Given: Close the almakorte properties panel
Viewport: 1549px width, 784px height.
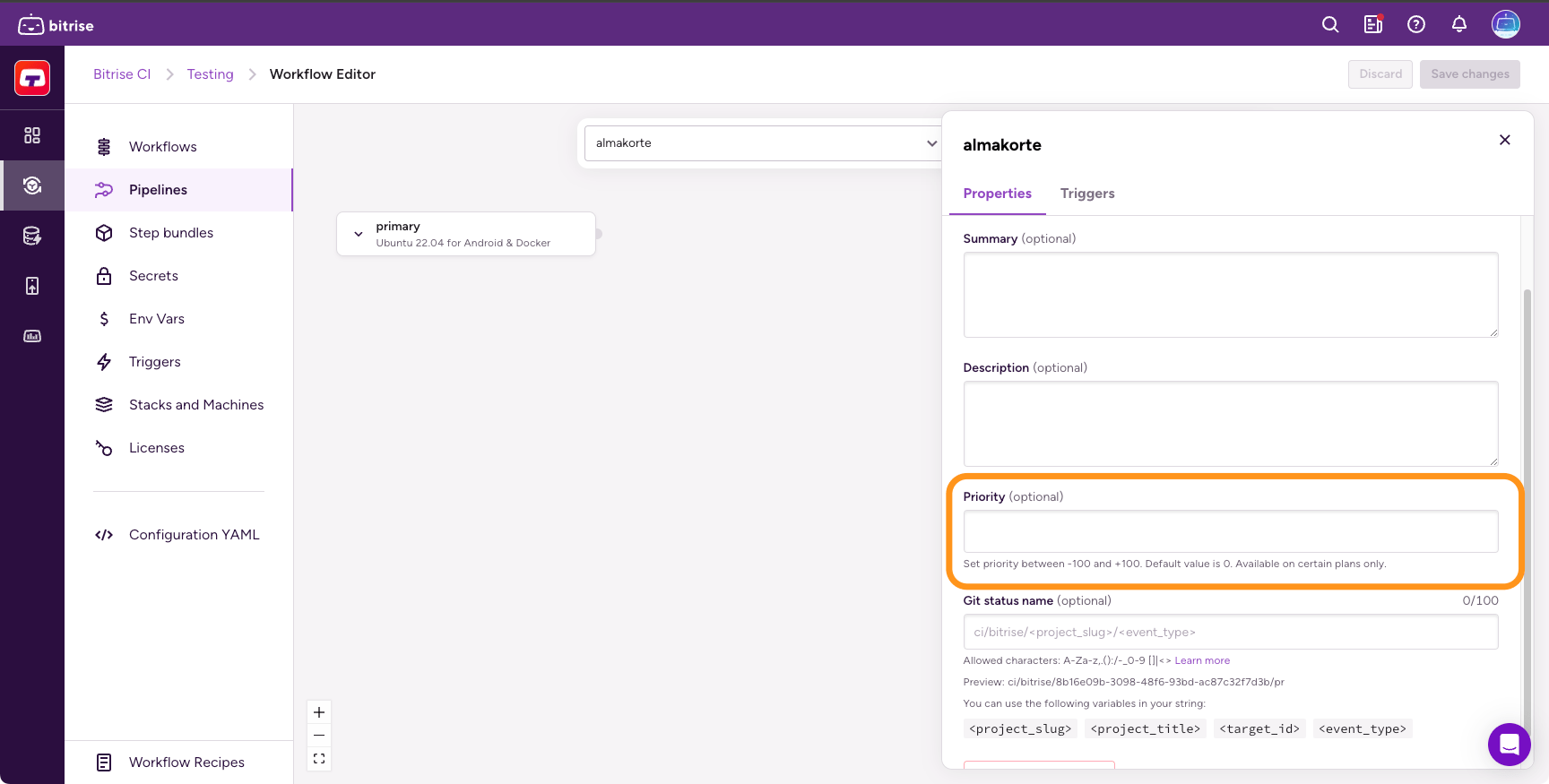Looking at the screenshot, I should click(x=1504, y=140).
